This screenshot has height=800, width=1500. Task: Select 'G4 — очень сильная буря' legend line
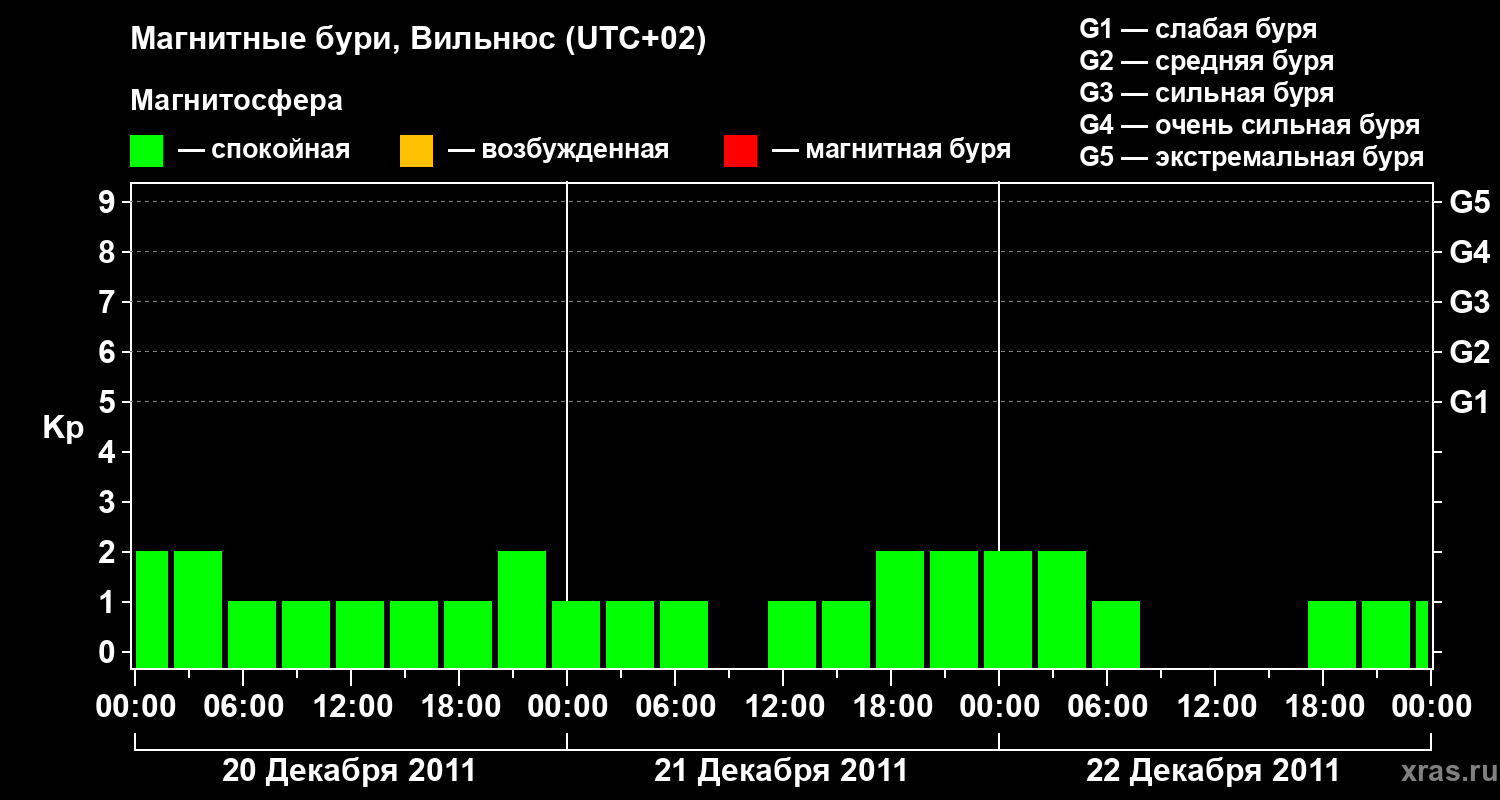coord(1249,125)
